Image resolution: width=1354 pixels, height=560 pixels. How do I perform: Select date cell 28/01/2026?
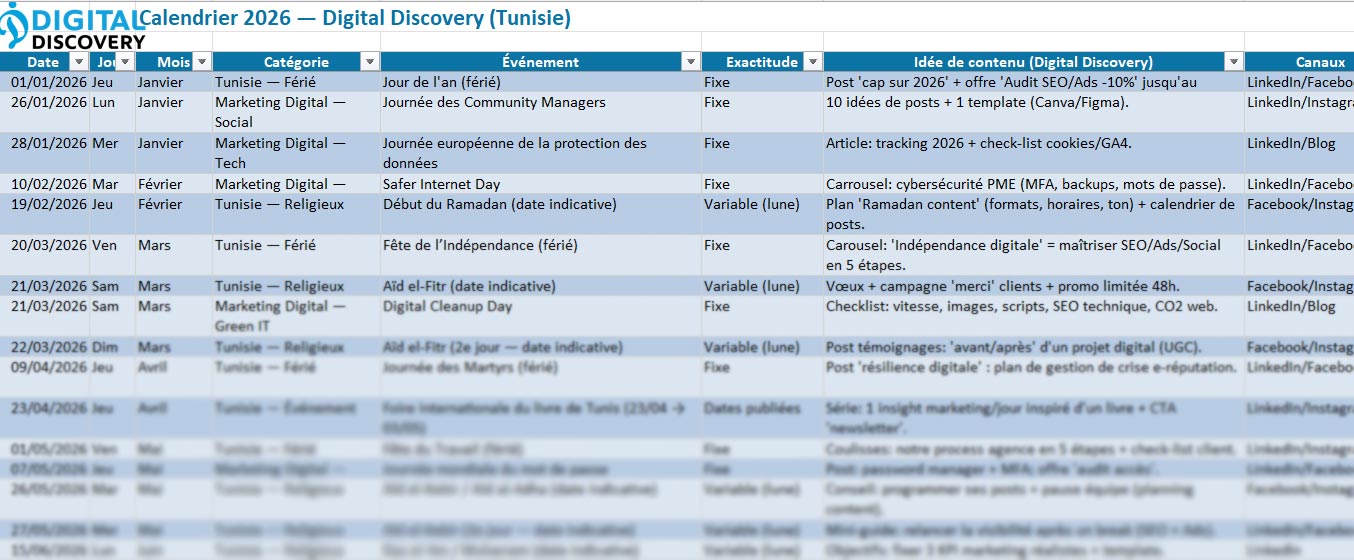pyautogui.click(x=46, y=153)
